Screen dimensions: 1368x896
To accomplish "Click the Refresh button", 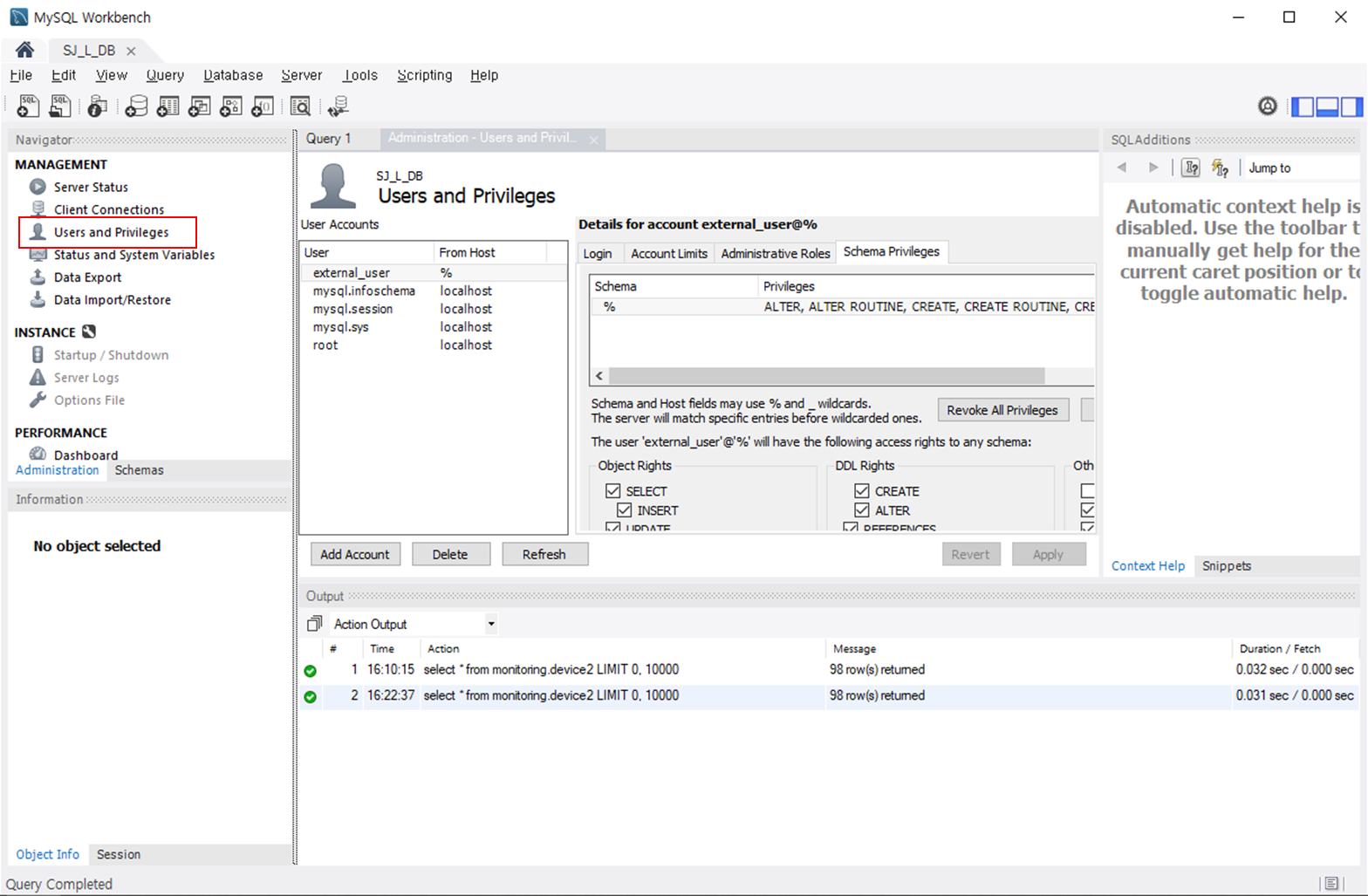I will 544,555.
